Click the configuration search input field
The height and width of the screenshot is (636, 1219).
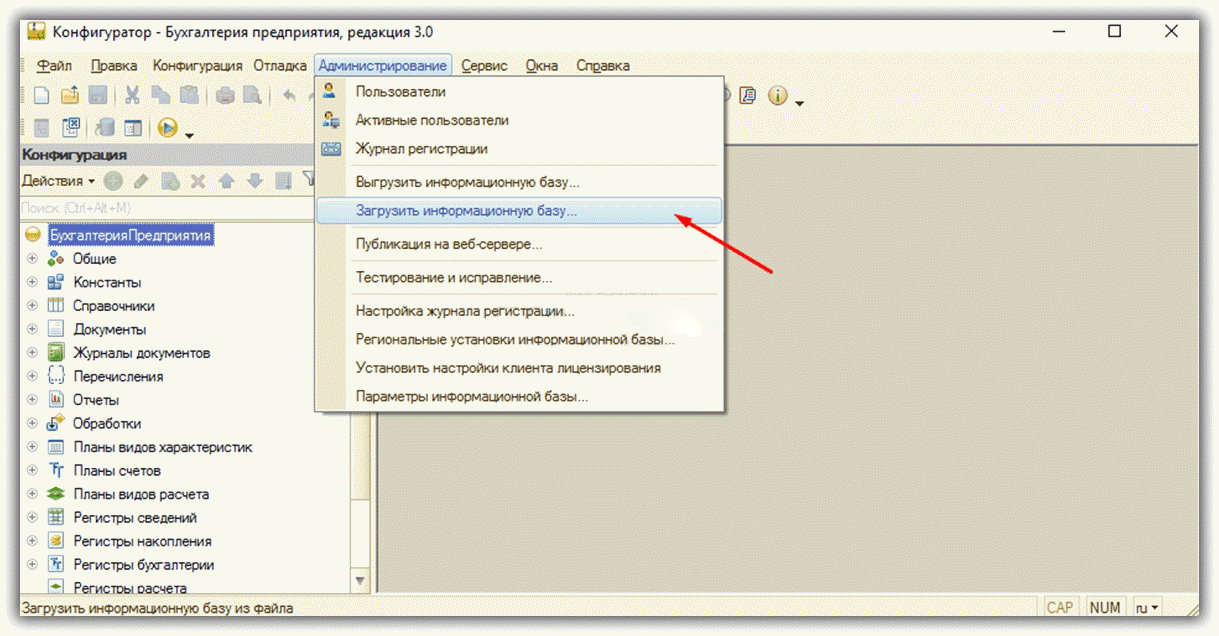pyautogui.click(x=160, y=208)
